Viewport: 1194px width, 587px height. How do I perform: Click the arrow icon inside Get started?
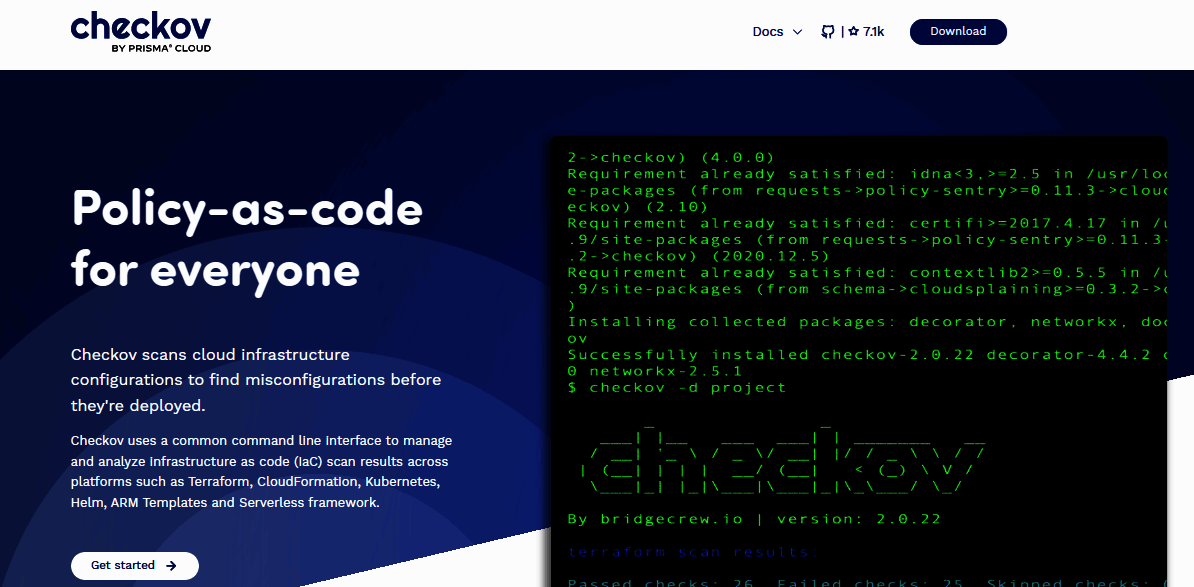172,565
